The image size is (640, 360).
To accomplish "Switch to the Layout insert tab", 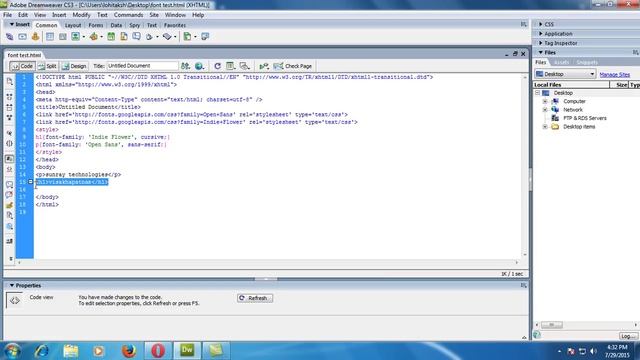I will 73,25.
